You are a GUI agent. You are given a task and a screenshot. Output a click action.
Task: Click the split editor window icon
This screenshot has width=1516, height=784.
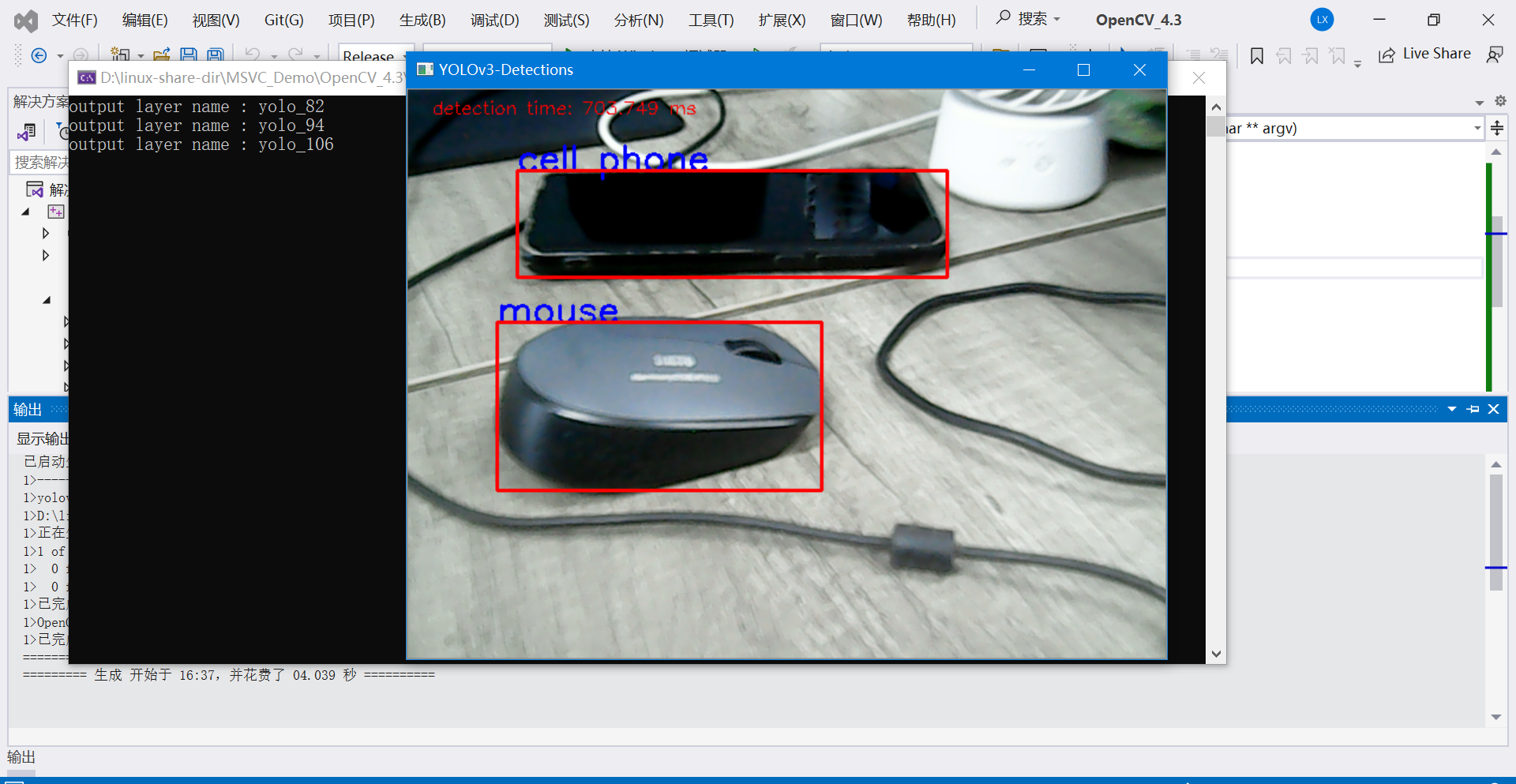pyautogui.click(x=1497, y=128)
